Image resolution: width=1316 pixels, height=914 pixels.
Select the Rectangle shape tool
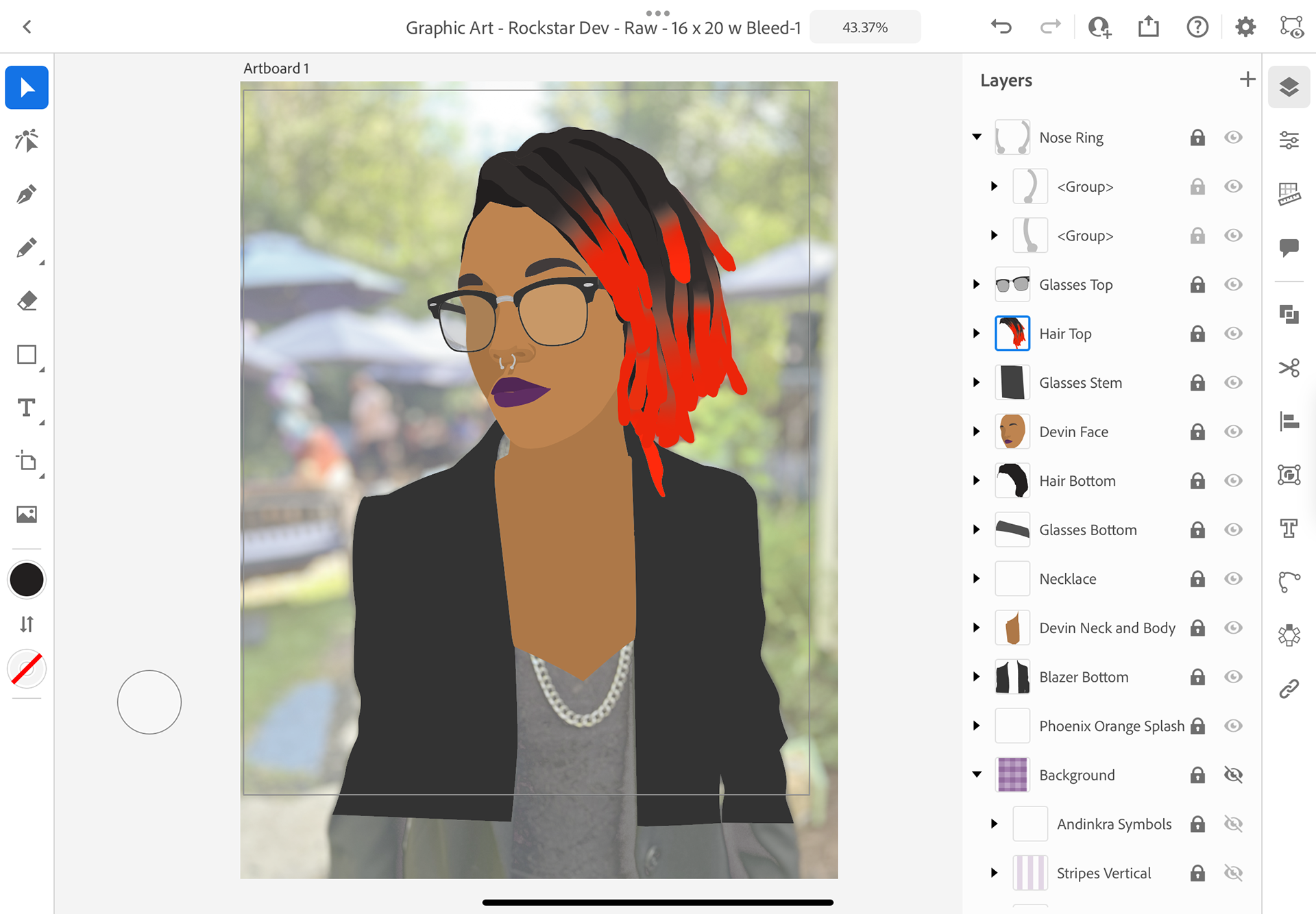(26, 355)
